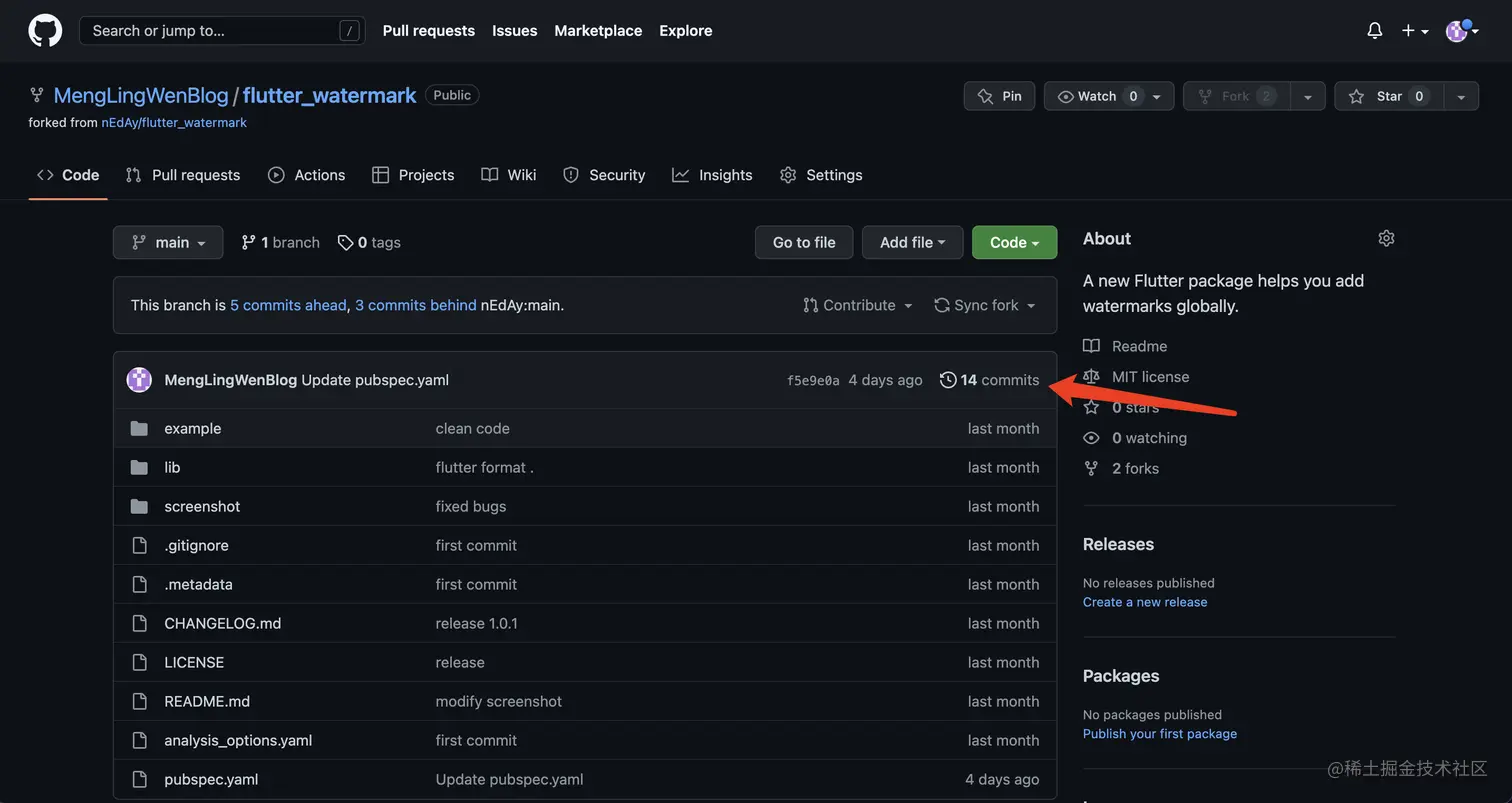Click the Search or jump to field
This screenshot has height=803, width=1512.
pos(222,30)
